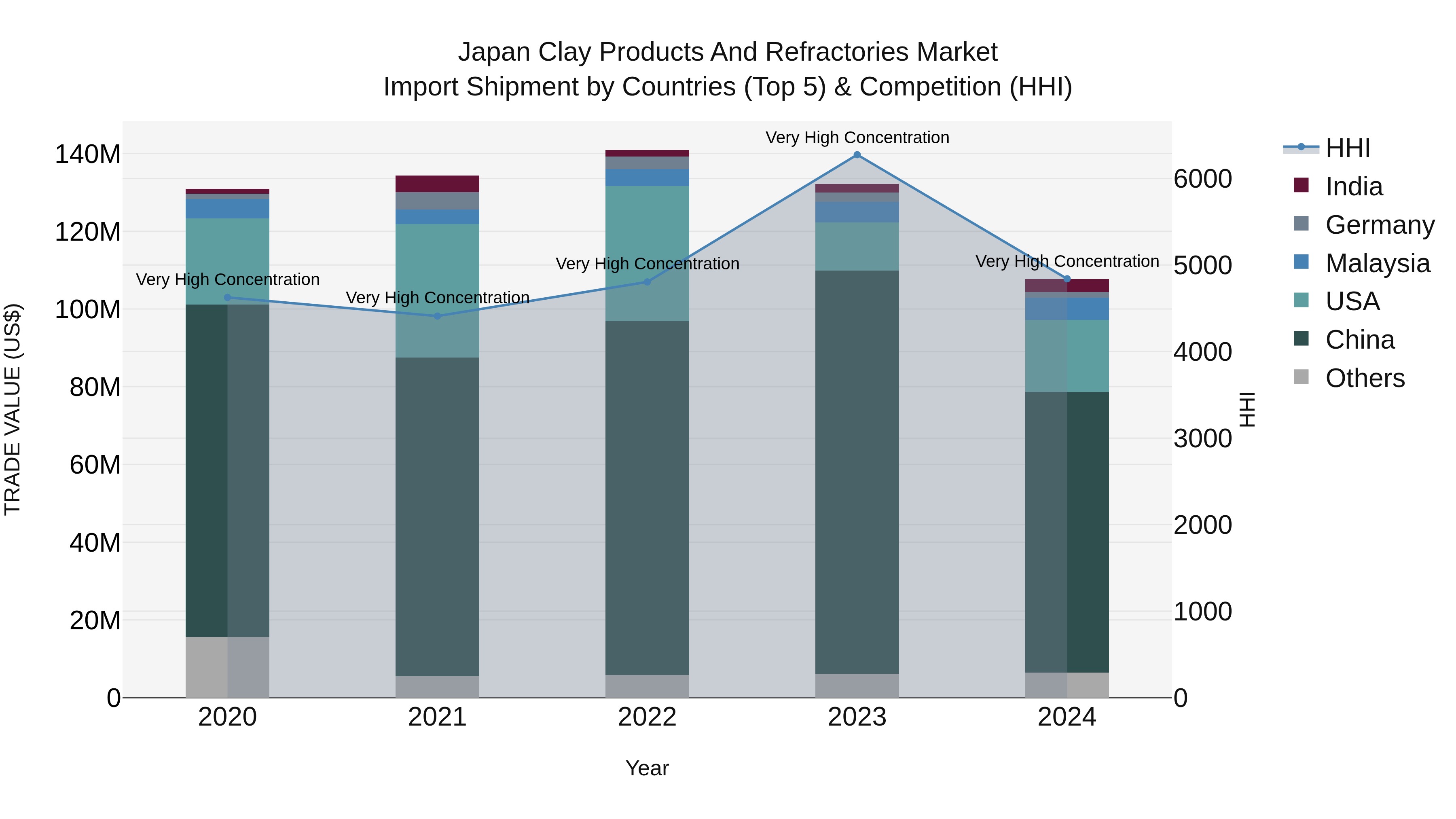Click the 60M left axis tick label
This screenshot has height=819, width=1456.
point(95,465)
